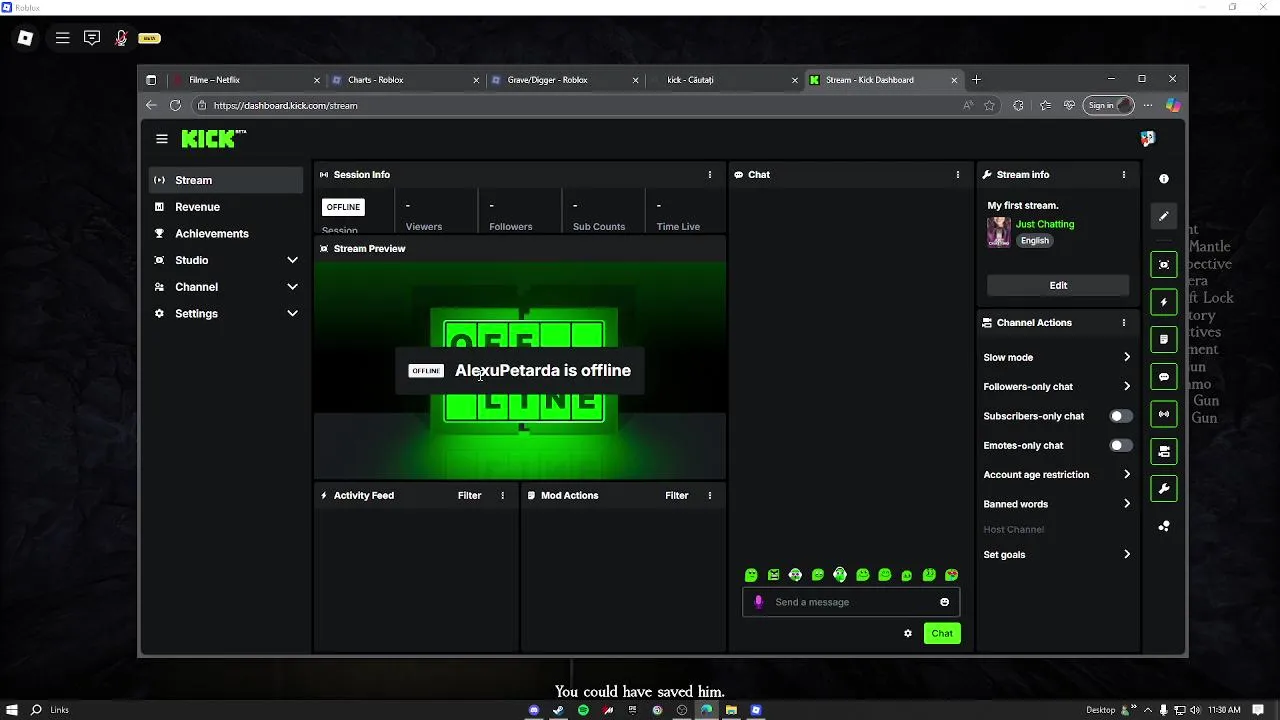Switch to Charts - Roblox tab
The height and width of the screenshot is (720, 1280).
tap(405, 80)
